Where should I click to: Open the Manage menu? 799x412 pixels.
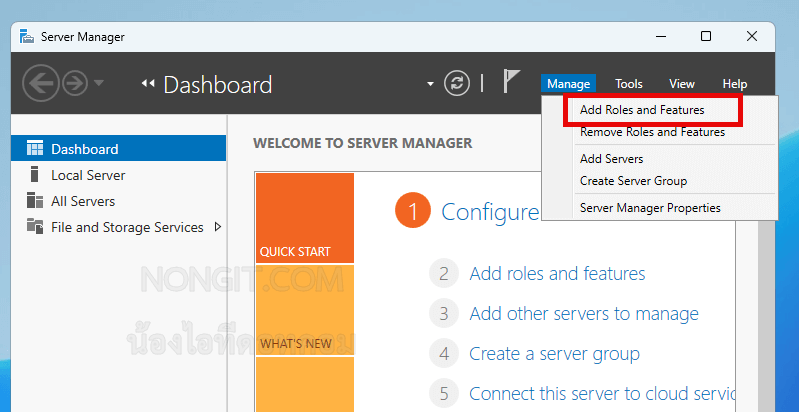click(x=568, y=84)
